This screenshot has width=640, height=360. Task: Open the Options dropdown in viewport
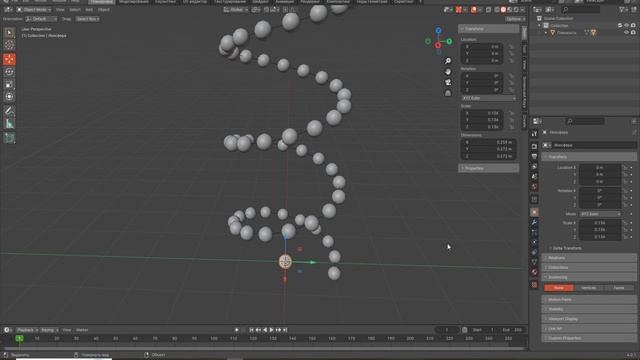click(x=515, y=19)
